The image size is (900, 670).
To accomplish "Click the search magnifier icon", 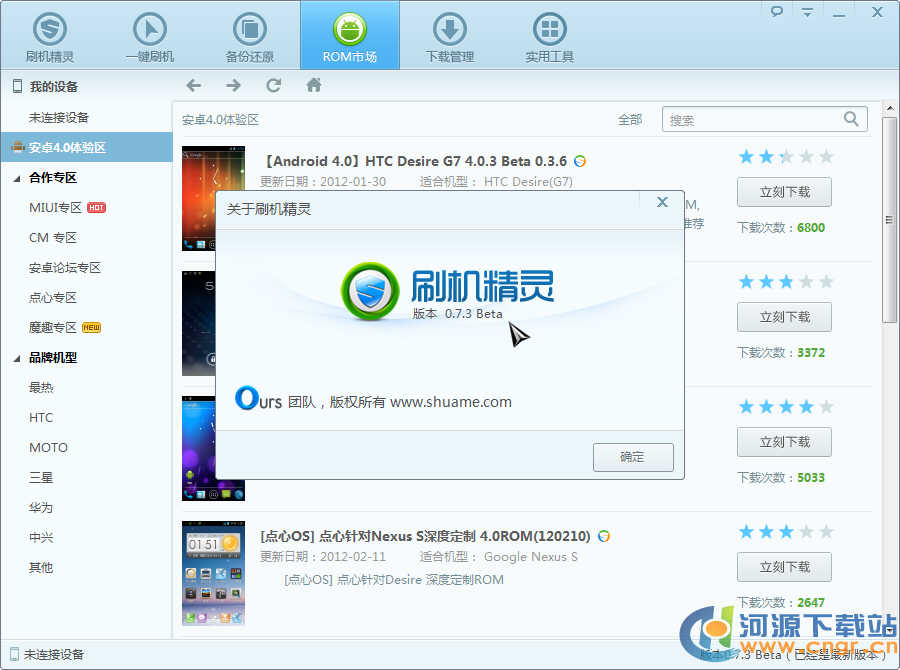I will (851, 119).
